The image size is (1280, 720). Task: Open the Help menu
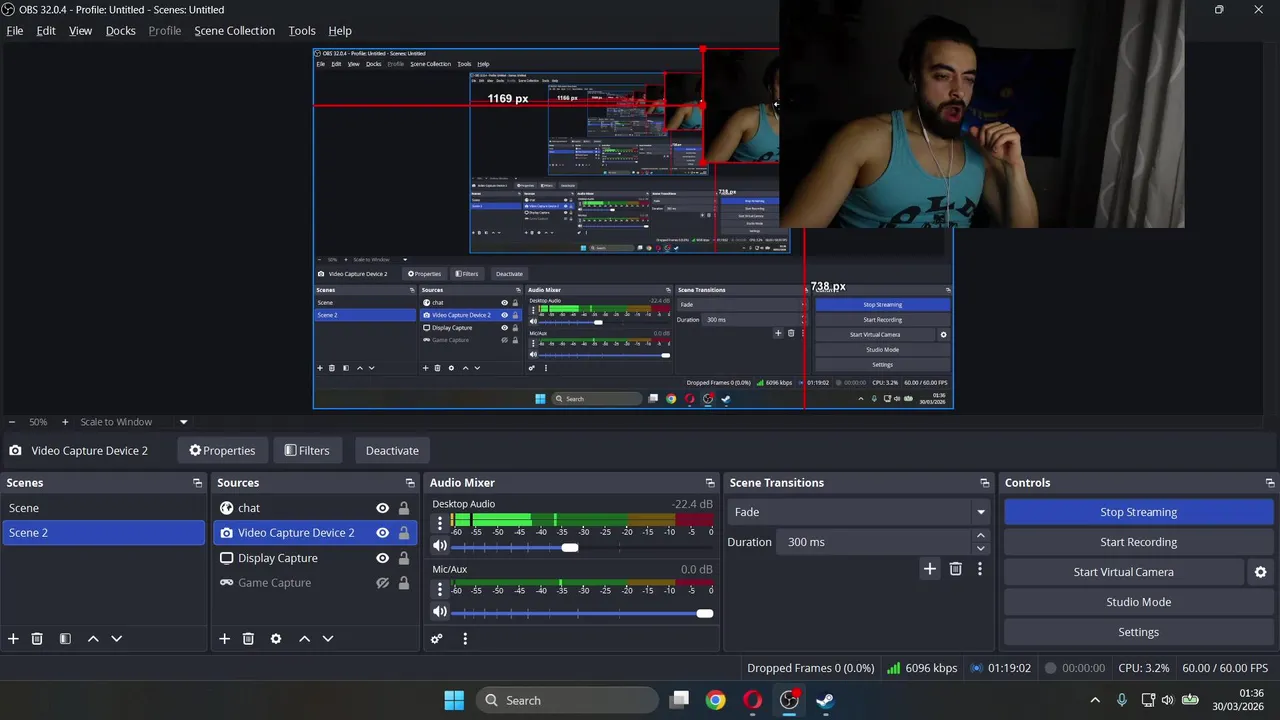tap(340, 31)
